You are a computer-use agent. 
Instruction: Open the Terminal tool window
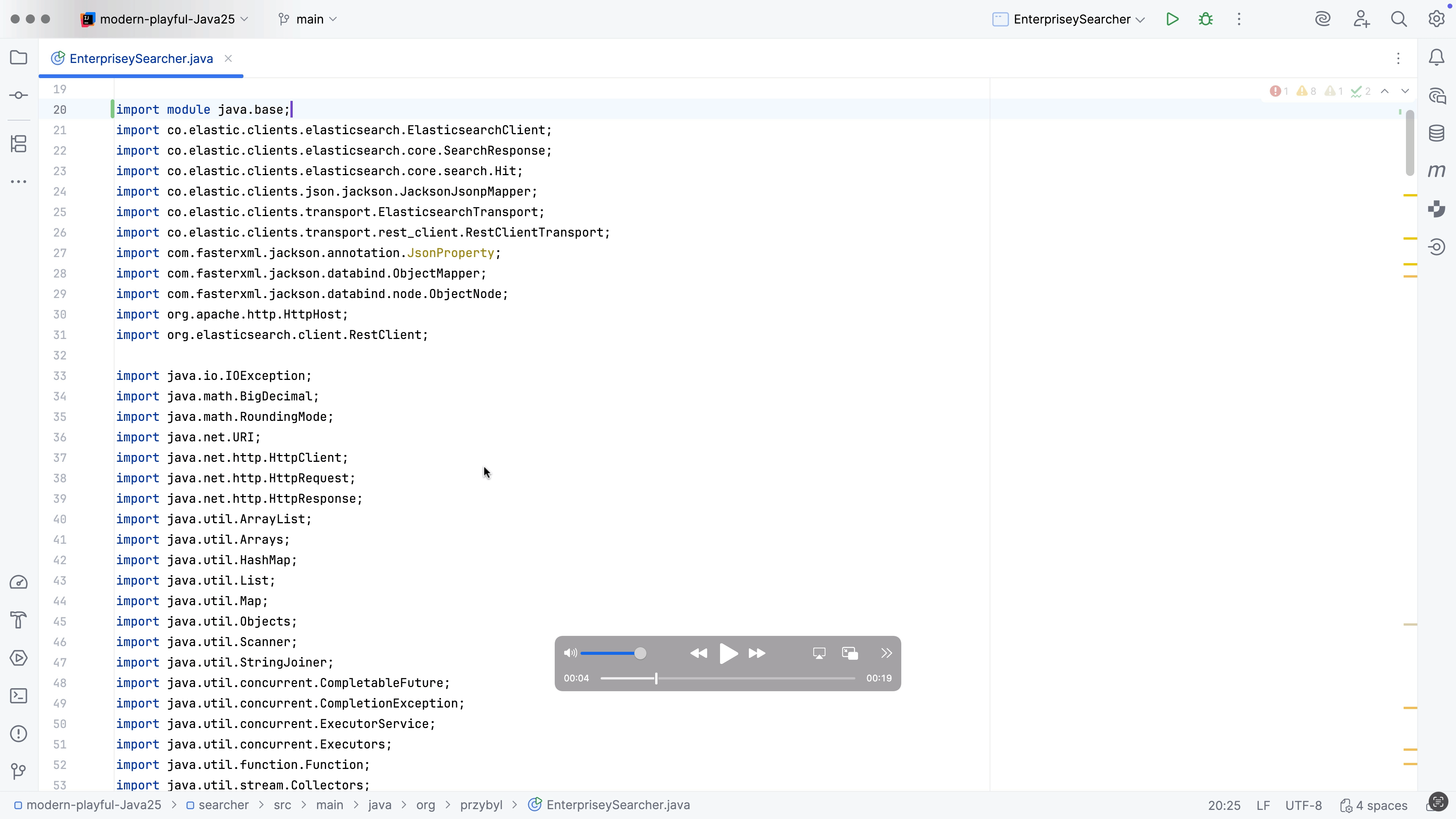coord(19,696)
